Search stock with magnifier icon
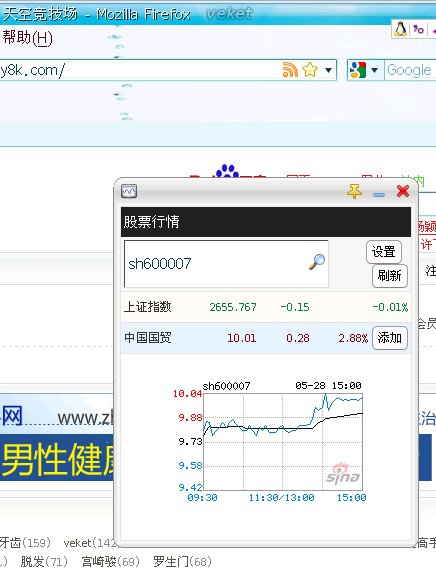Image resolution: width=436 pixels, height=580 pixels. tap(317, 262)
